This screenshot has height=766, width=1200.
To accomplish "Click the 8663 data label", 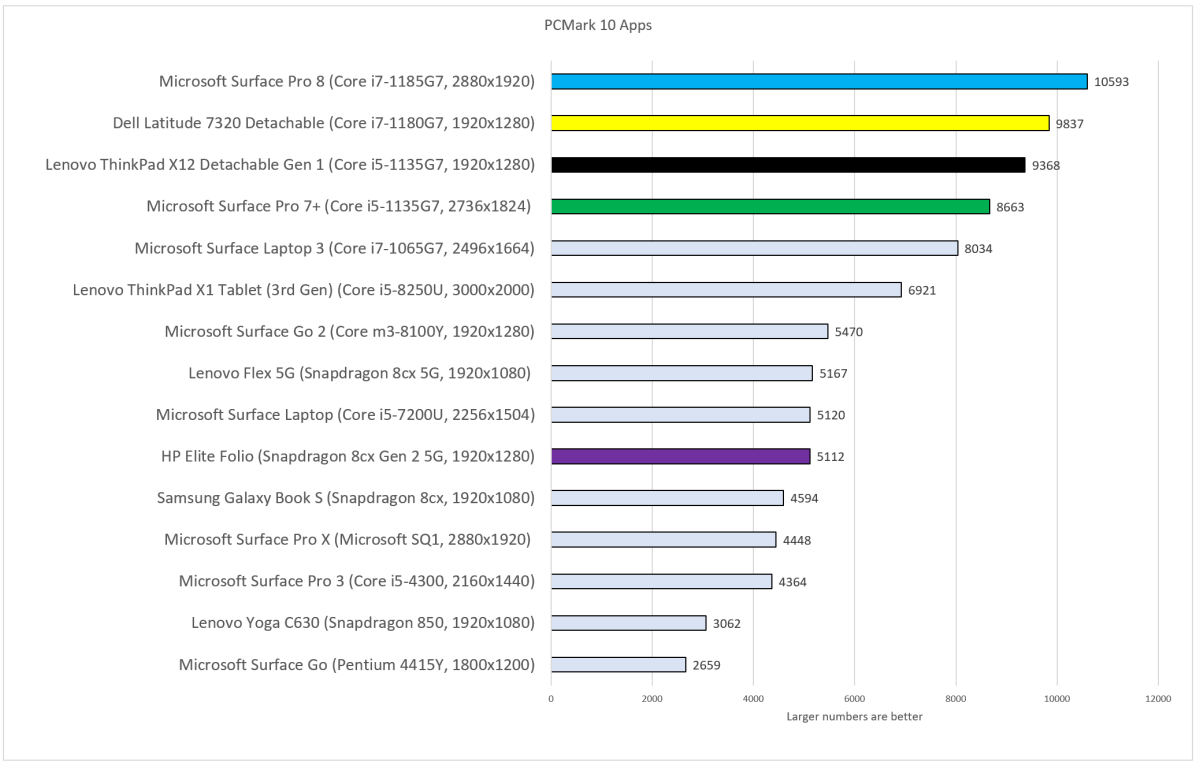I will 1010,207.
